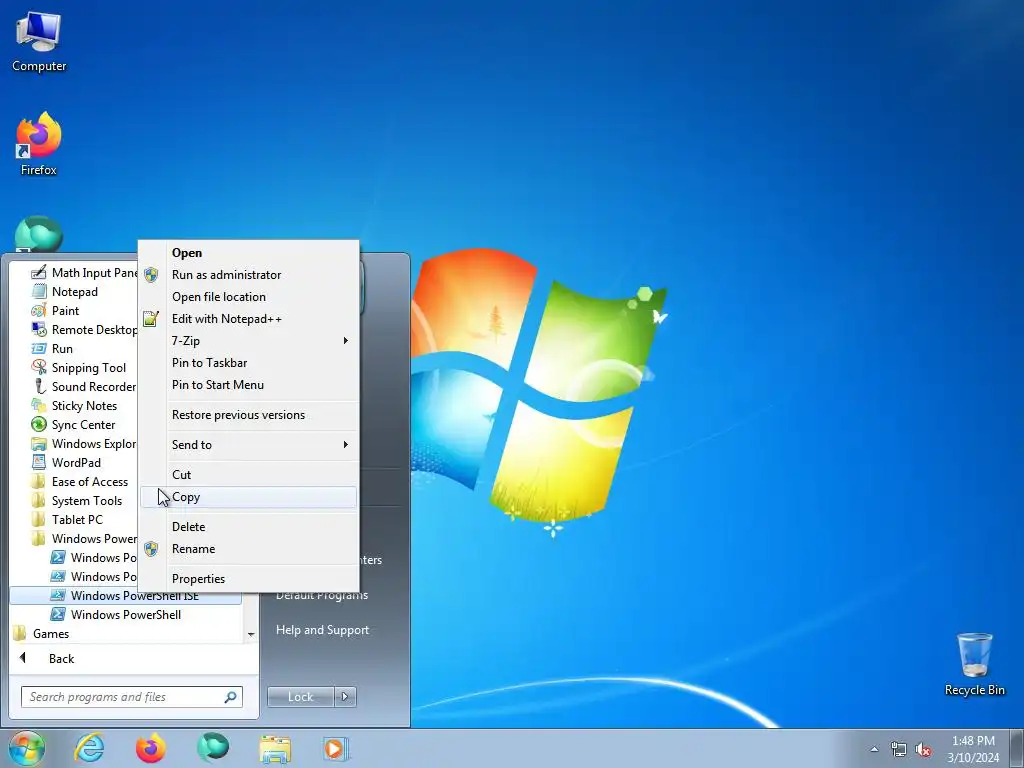1024x768 pixels.
Task: Expand the Ease of Access folder
Action: [x=83, y=481]
